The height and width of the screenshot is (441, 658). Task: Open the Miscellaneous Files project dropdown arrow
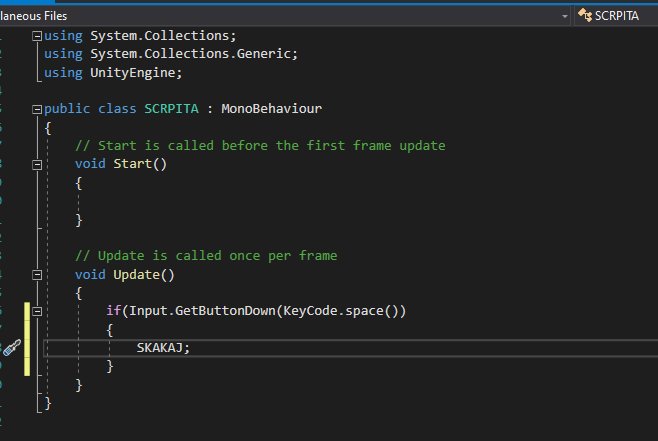click(x=565, y=16)
